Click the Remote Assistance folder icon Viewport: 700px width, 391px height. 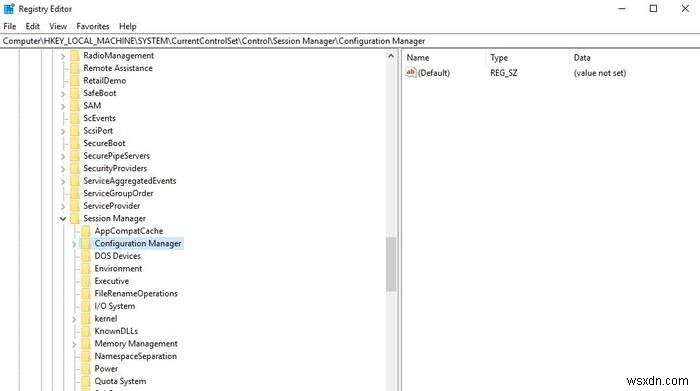(x=75, y=68)
